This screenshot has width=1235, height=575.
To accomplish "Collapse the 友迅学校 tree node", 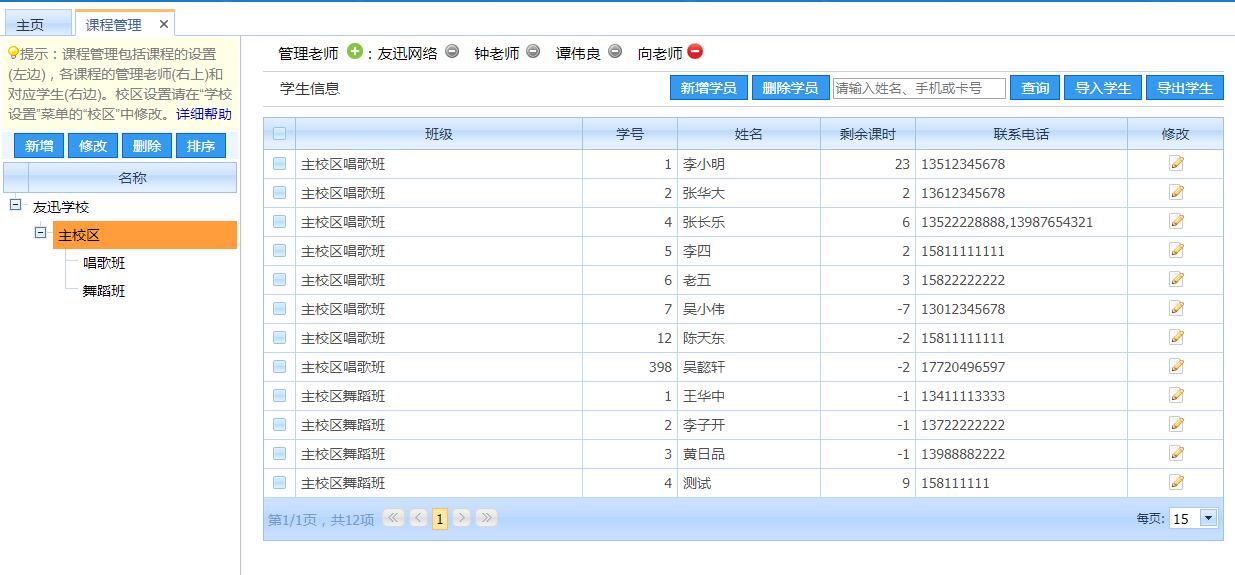I will pos(16,205).
